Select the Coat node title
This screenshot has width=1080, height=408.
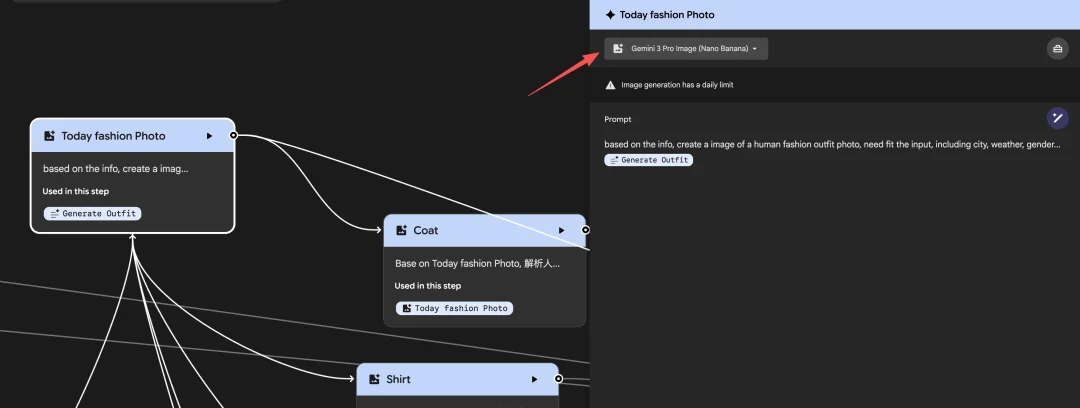426,230
